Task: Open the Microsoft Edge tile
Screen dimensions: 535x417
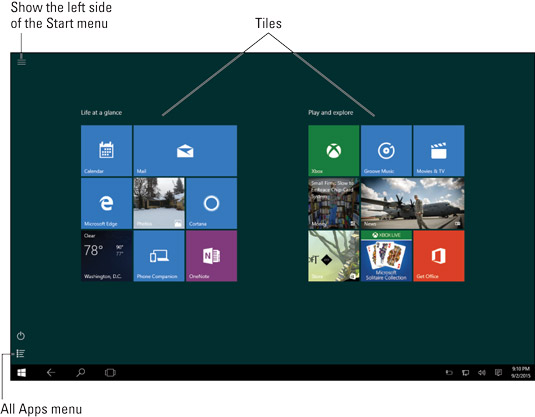Action: tap(106, 203)
